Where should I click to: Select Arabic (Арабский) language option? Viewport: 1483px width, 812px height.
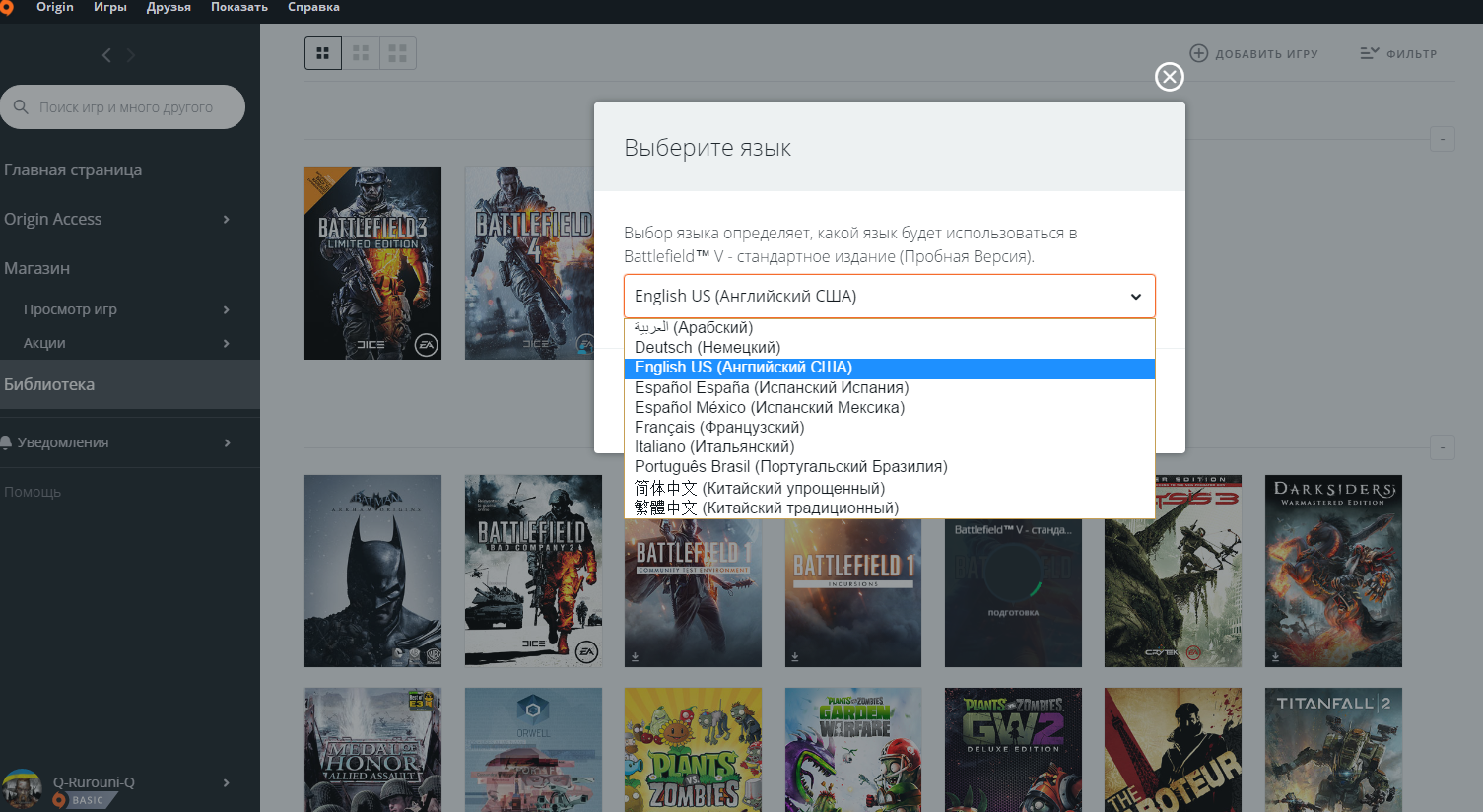889,328
